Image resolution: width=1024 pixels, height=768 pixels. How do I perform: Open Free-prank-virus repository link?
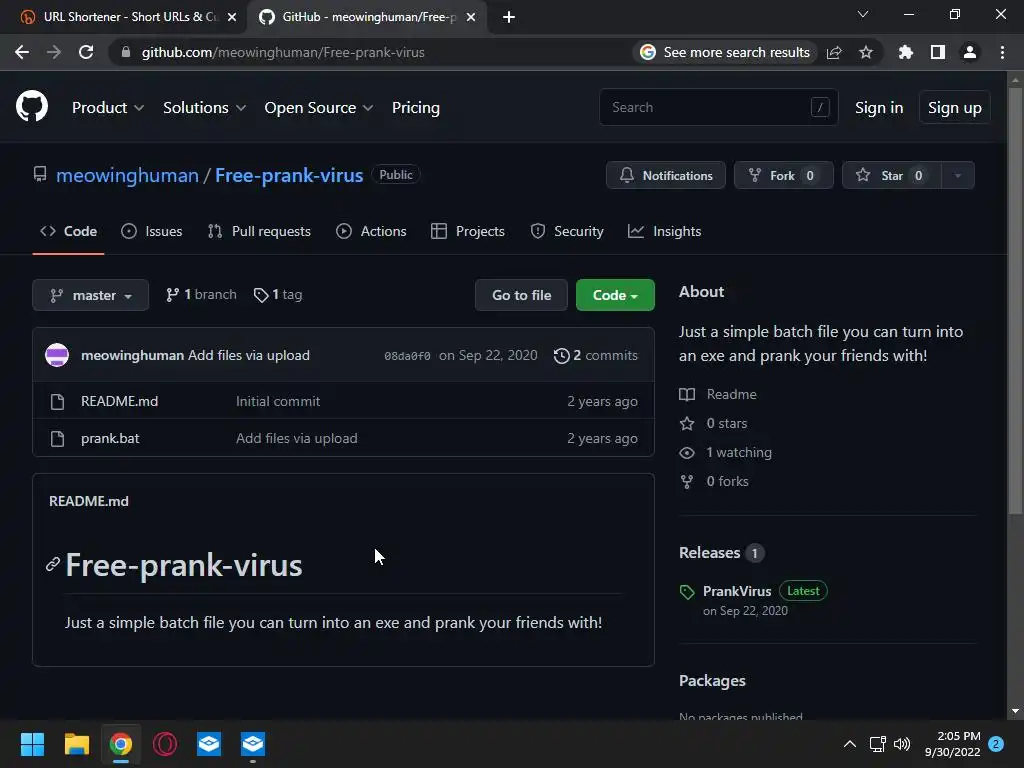coord(289,176)
